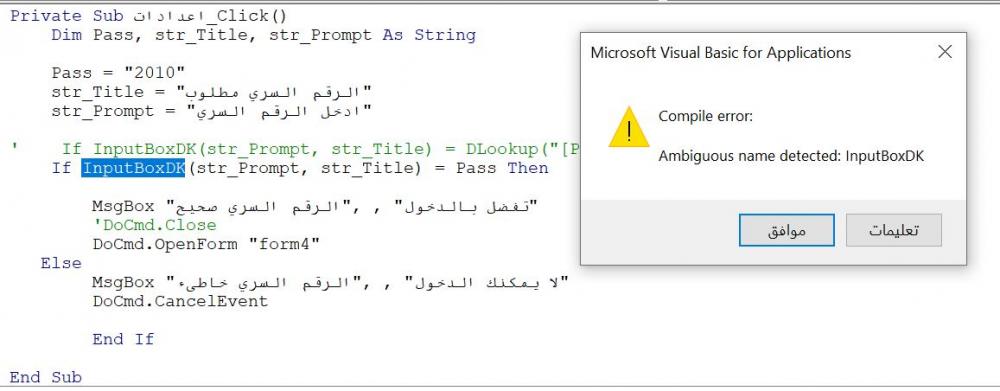Click the 'Ambiguous name detected: InputBoxDK' message
1000x391 pixels.
[x=791, y=156]
